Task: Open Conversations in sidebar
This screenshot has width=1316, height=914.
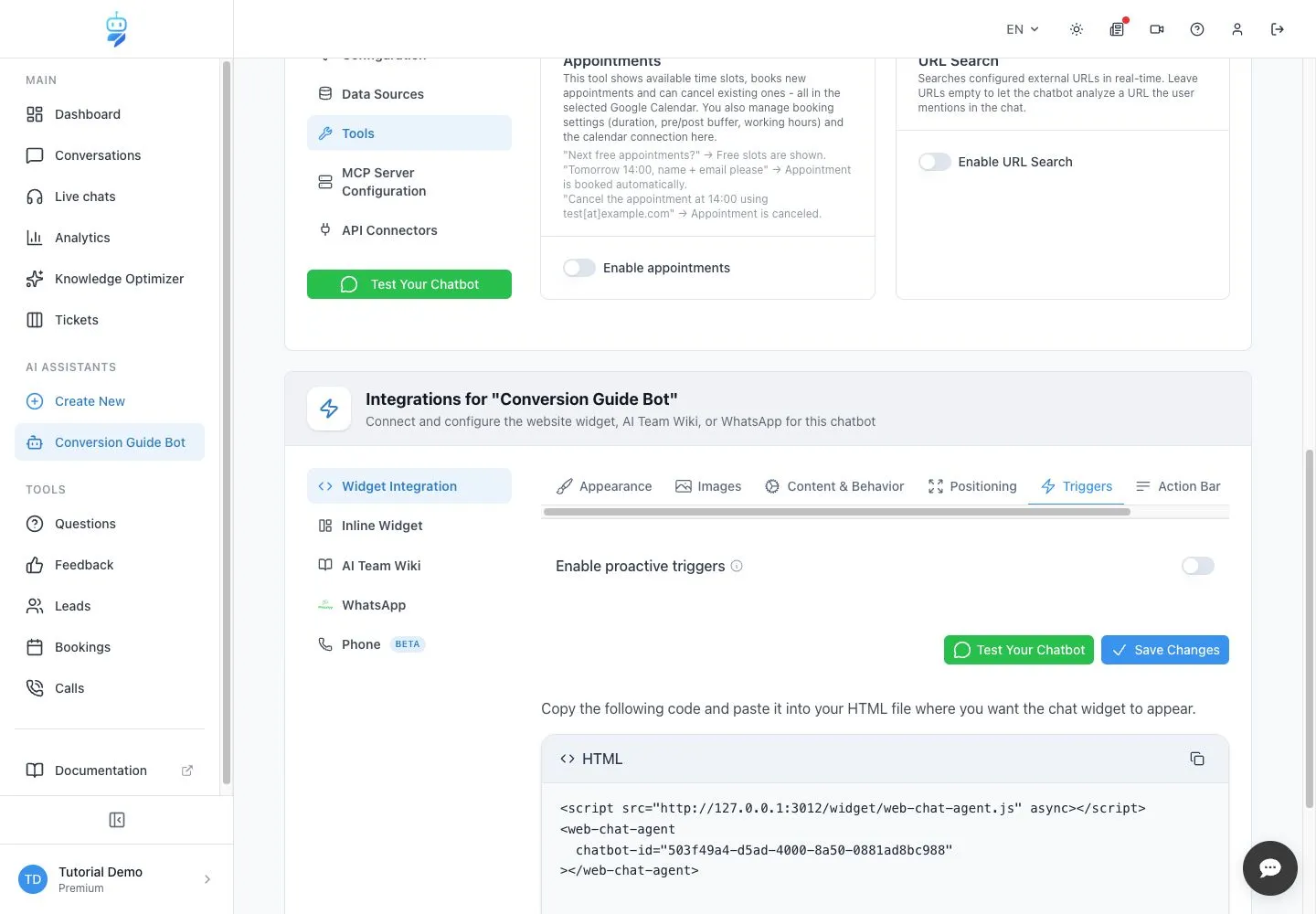Action: pos(110,155)
